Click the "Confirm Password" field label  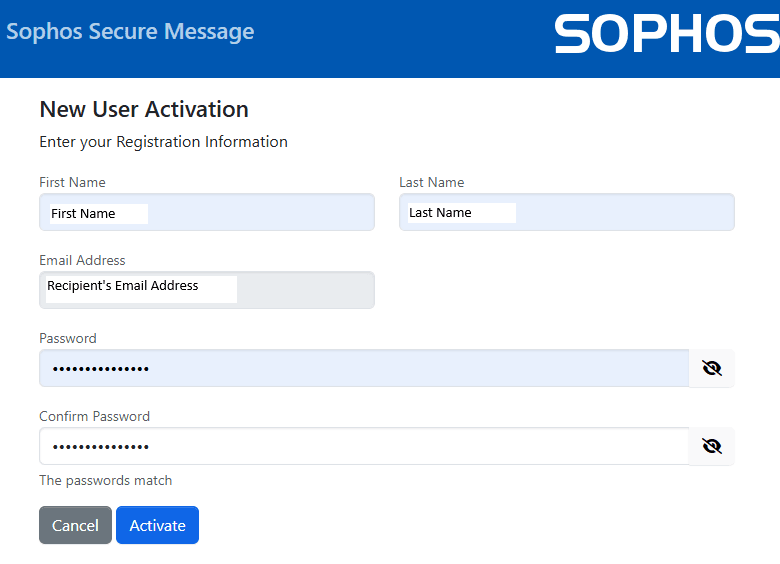point(94,416)
